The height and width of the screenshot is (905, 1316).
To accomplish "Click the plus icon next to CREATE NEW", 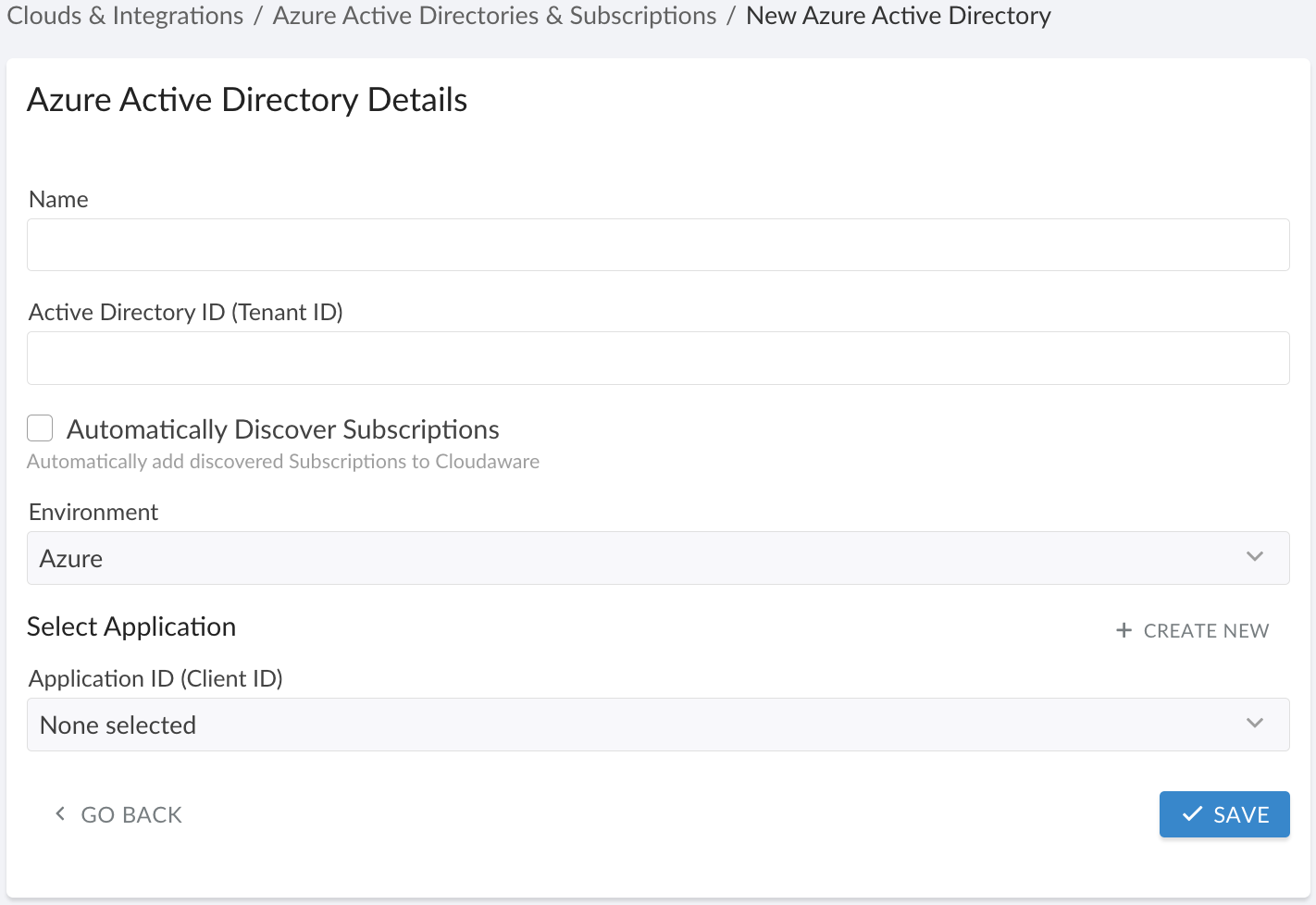I will coord(1123,630).
